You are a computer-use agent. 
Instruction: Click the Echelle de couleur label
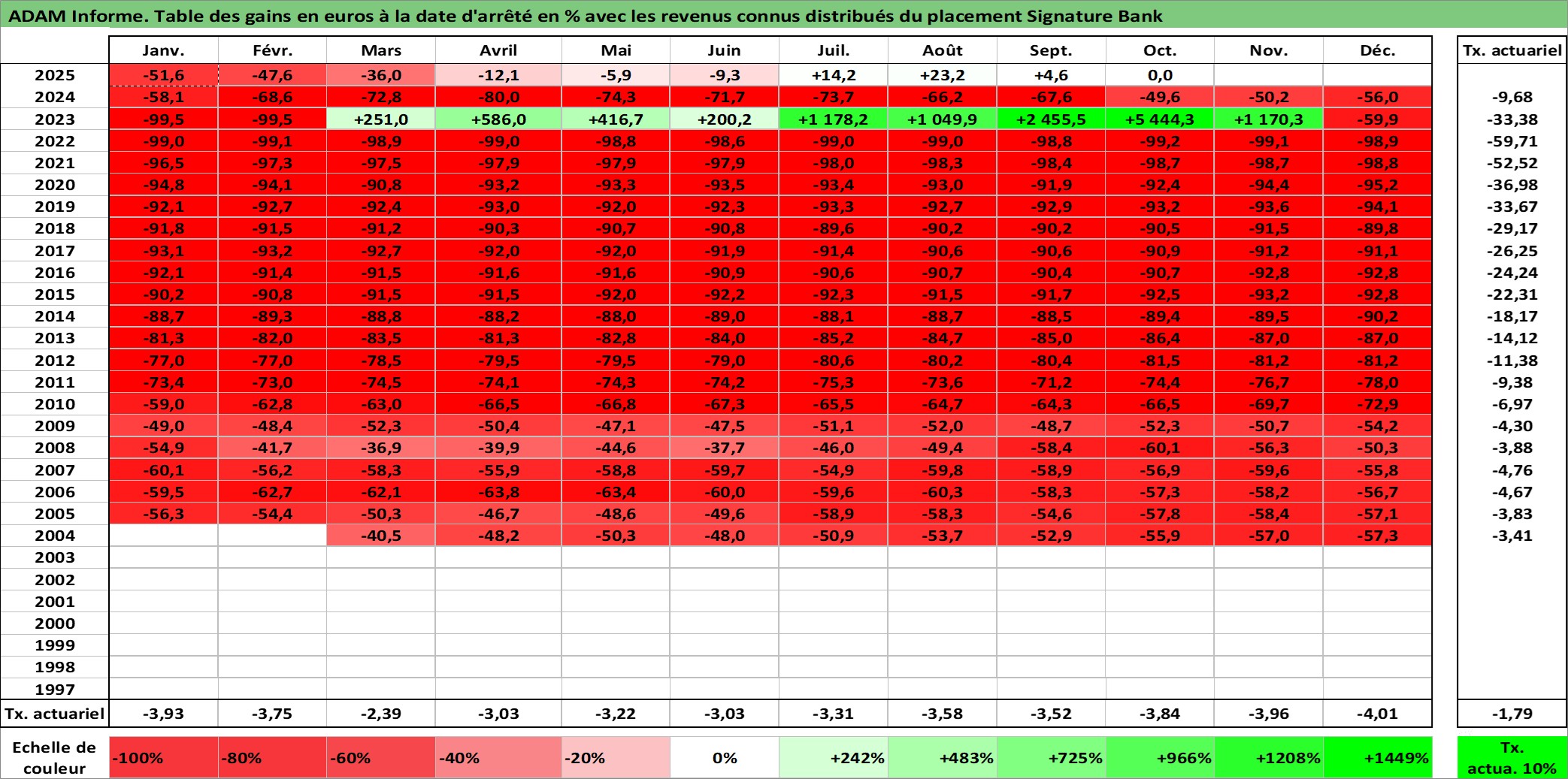coord(55,757)
